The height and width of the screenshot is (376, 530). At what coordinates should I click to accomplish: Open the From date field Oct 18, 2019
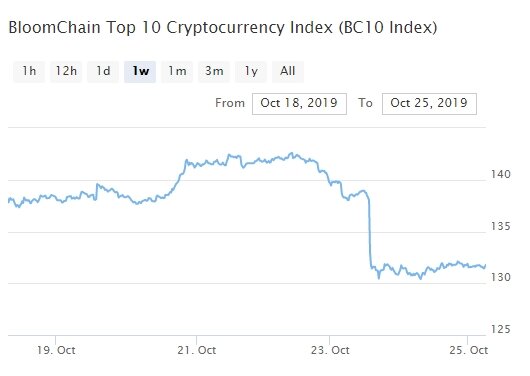299,104
